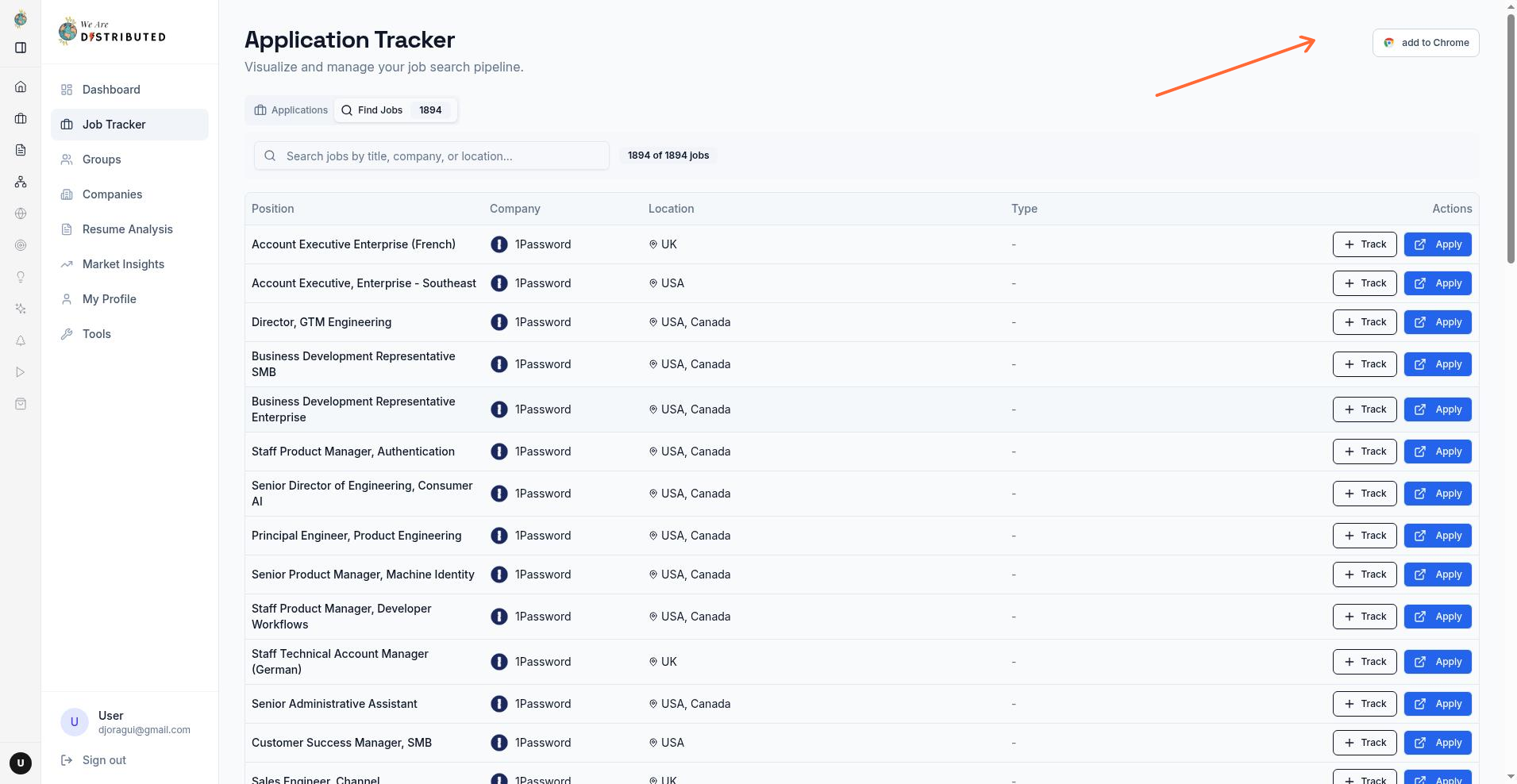The width and height of the screenshot is (1517, 784).
Task: Open Tools in the sidebar
Action: tap(129, 334)
